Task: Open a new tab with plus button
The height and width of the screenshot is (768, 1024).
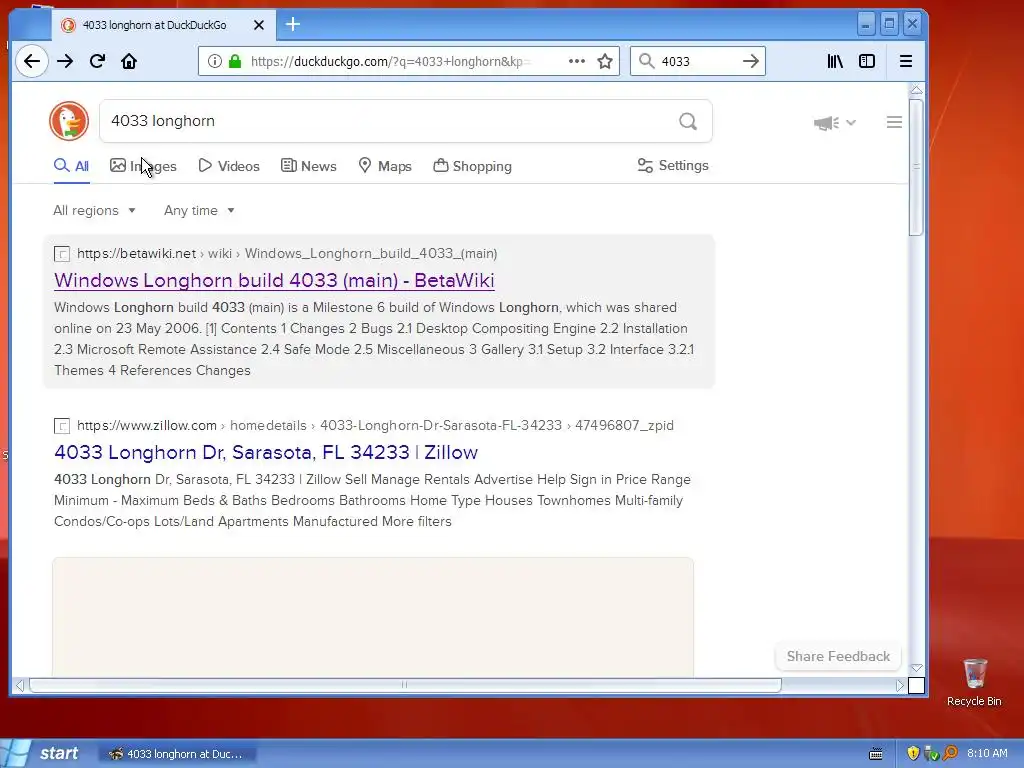Action: click(293, 25)
